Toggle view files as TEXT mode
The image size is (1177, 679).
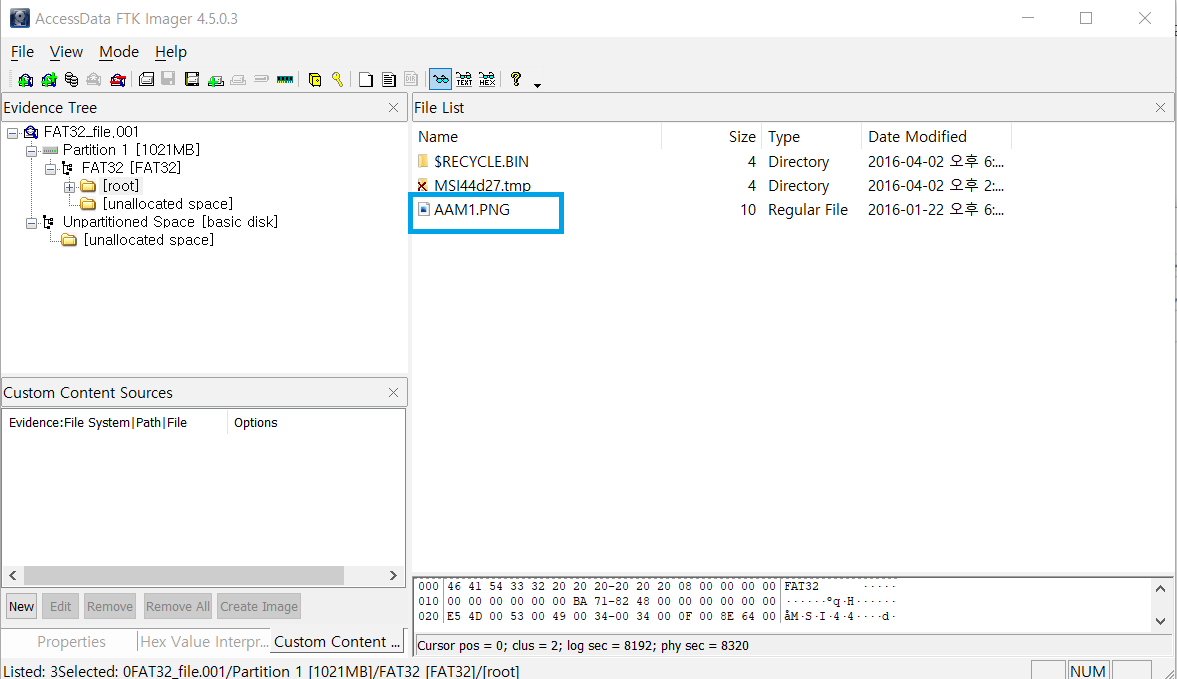point(464,80)
